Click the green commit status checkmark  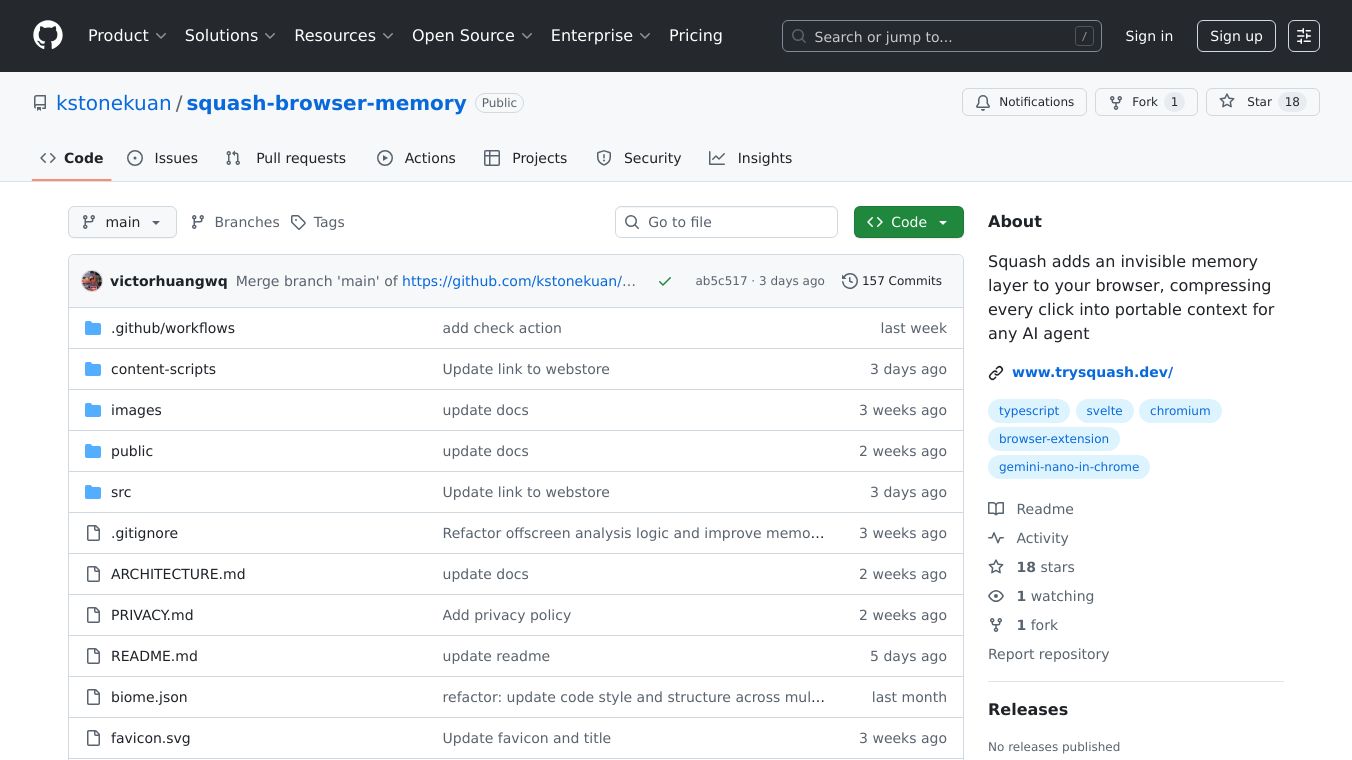click(665, 281)
